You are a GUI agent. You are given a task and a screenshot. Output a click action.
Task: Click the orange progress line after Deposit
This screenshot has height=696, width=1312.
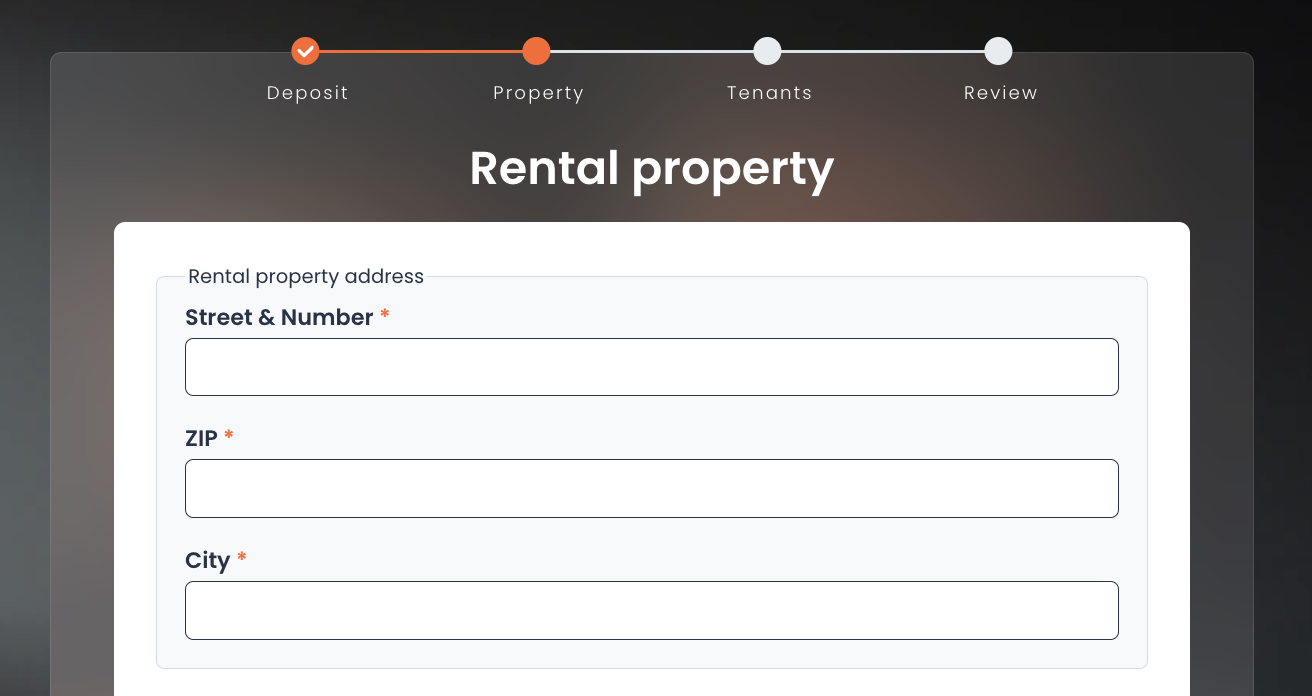click(420, 51)
